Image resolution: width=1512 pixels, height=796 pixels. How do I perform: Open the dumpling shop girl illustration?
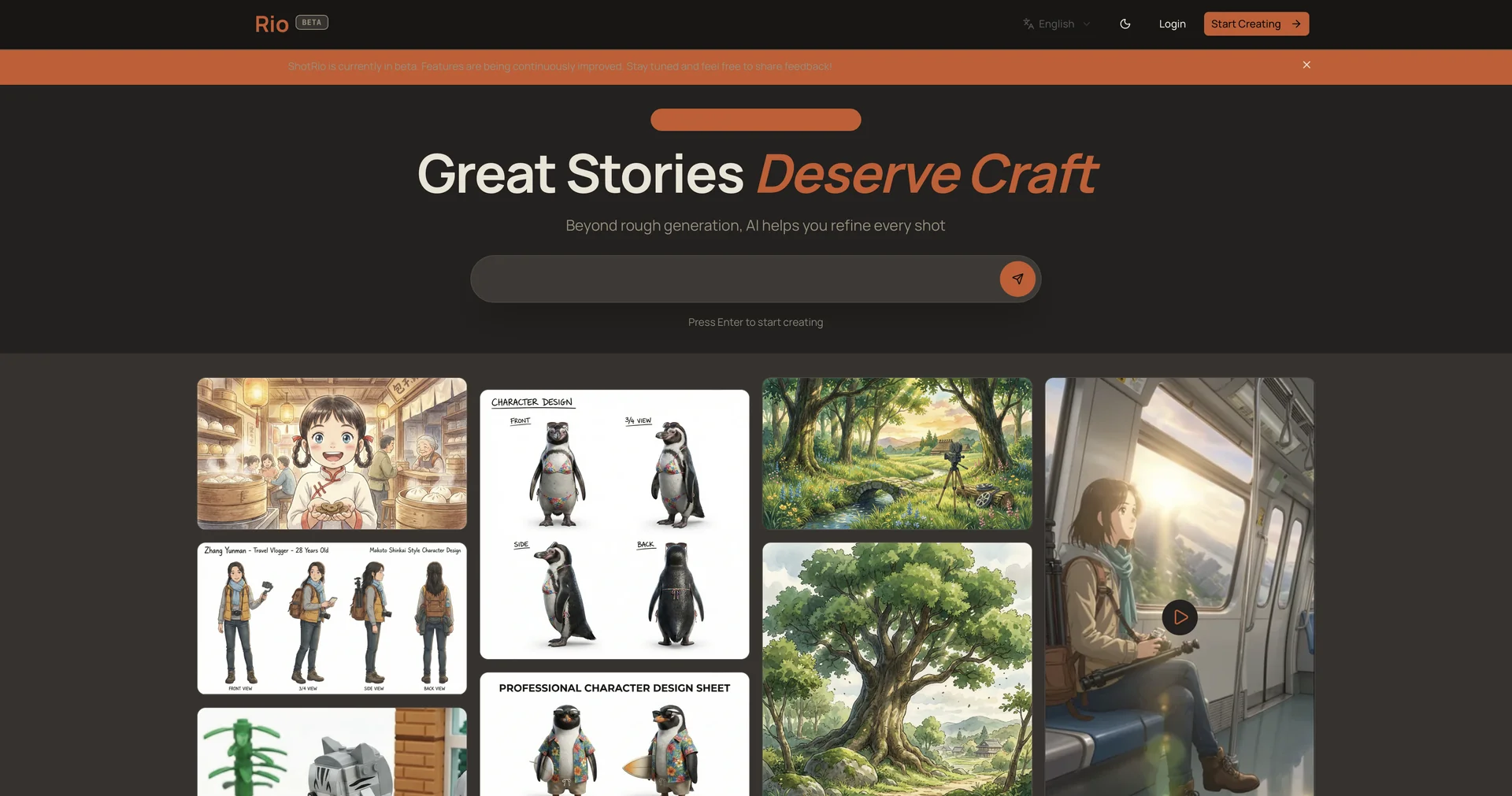point(332,454)
